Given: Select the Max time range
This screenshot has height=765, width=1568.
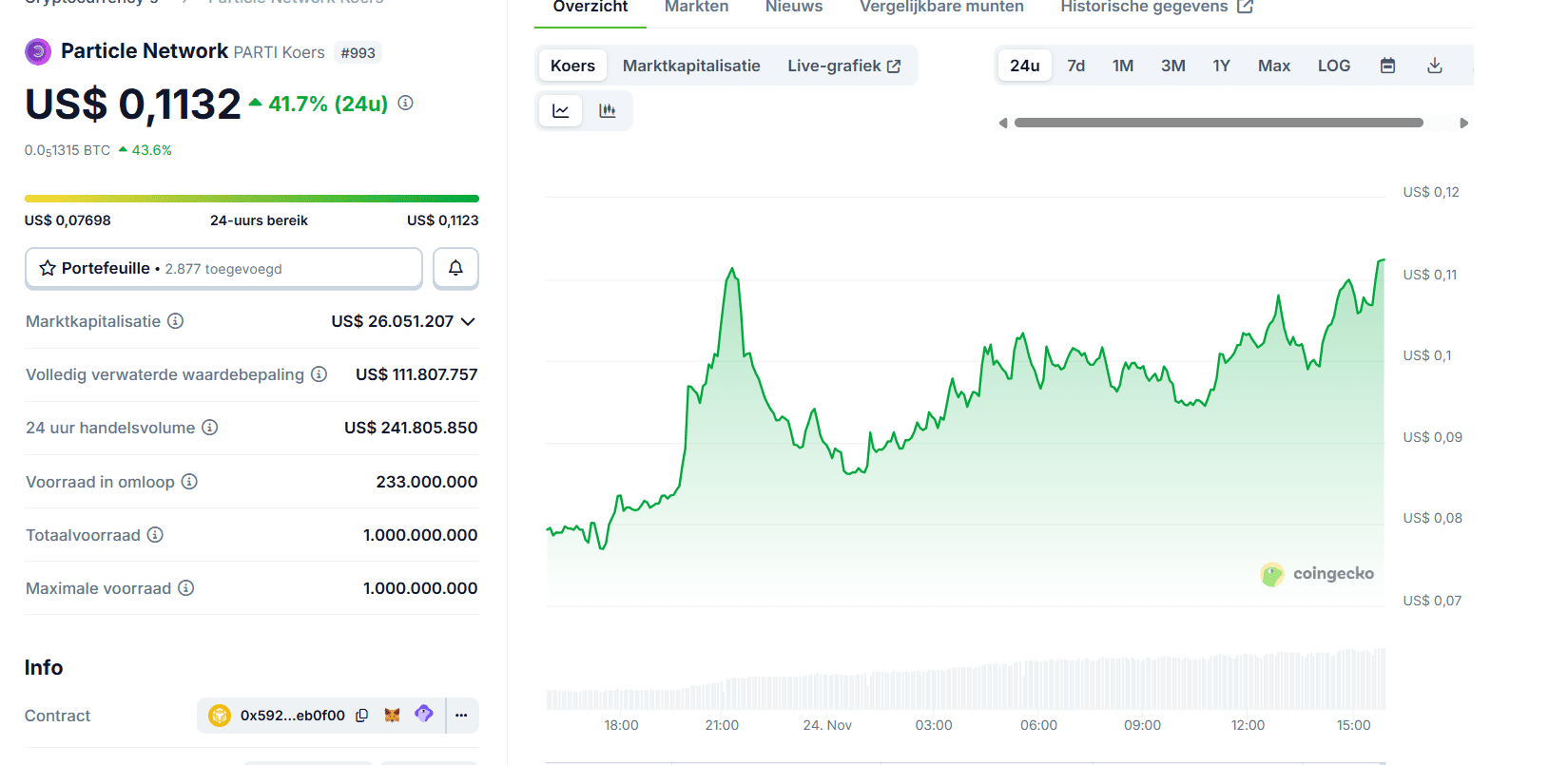Looking at the screenshot, I should 1273,66.
